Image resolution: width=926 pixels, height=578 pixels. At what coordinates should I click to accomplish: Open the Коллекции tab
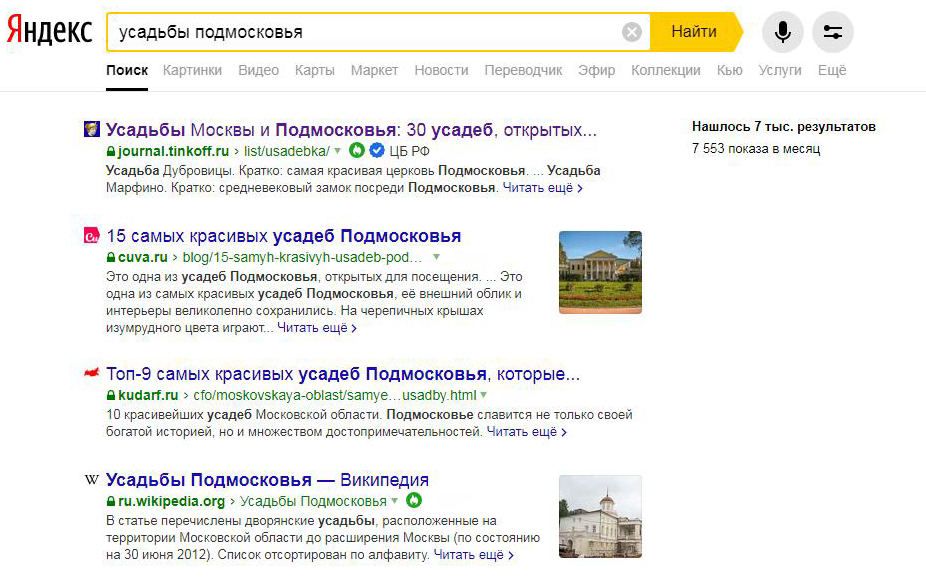pyautogui.click(x=666, y=70)
